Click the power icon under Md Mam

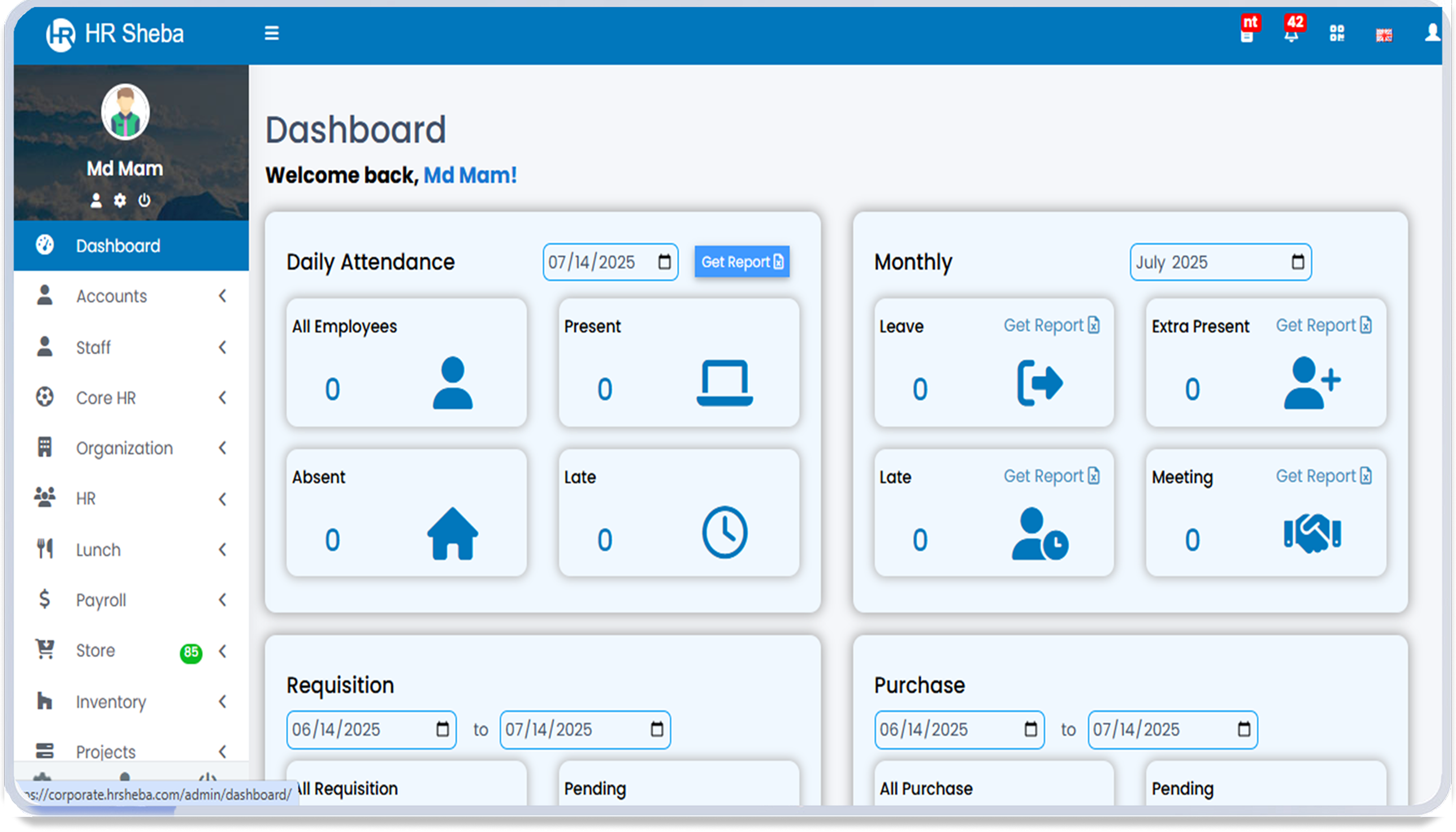tap(144, 200)
